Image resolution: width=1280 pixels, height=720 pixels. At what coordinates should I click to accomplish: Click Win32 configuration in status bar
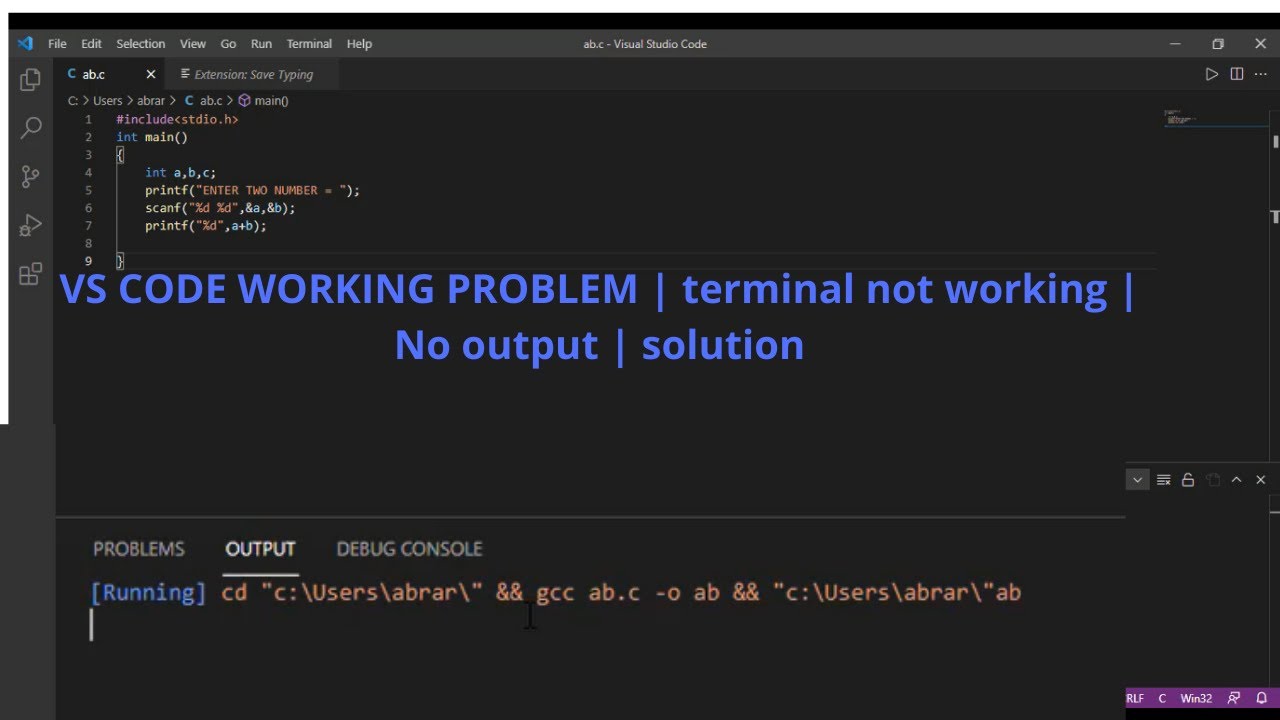coord(1196,698)
